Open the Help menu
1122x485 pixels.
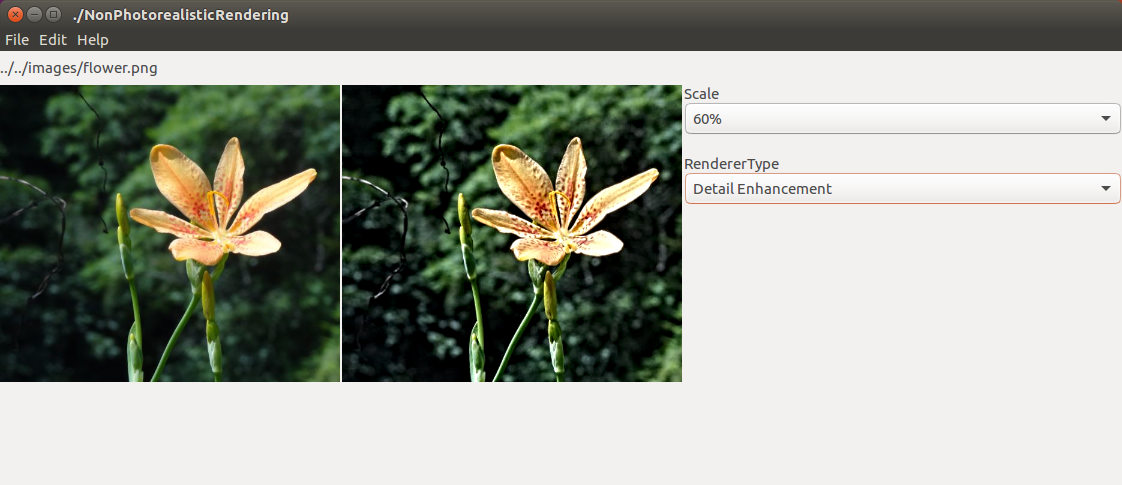[x=93, y=40]
